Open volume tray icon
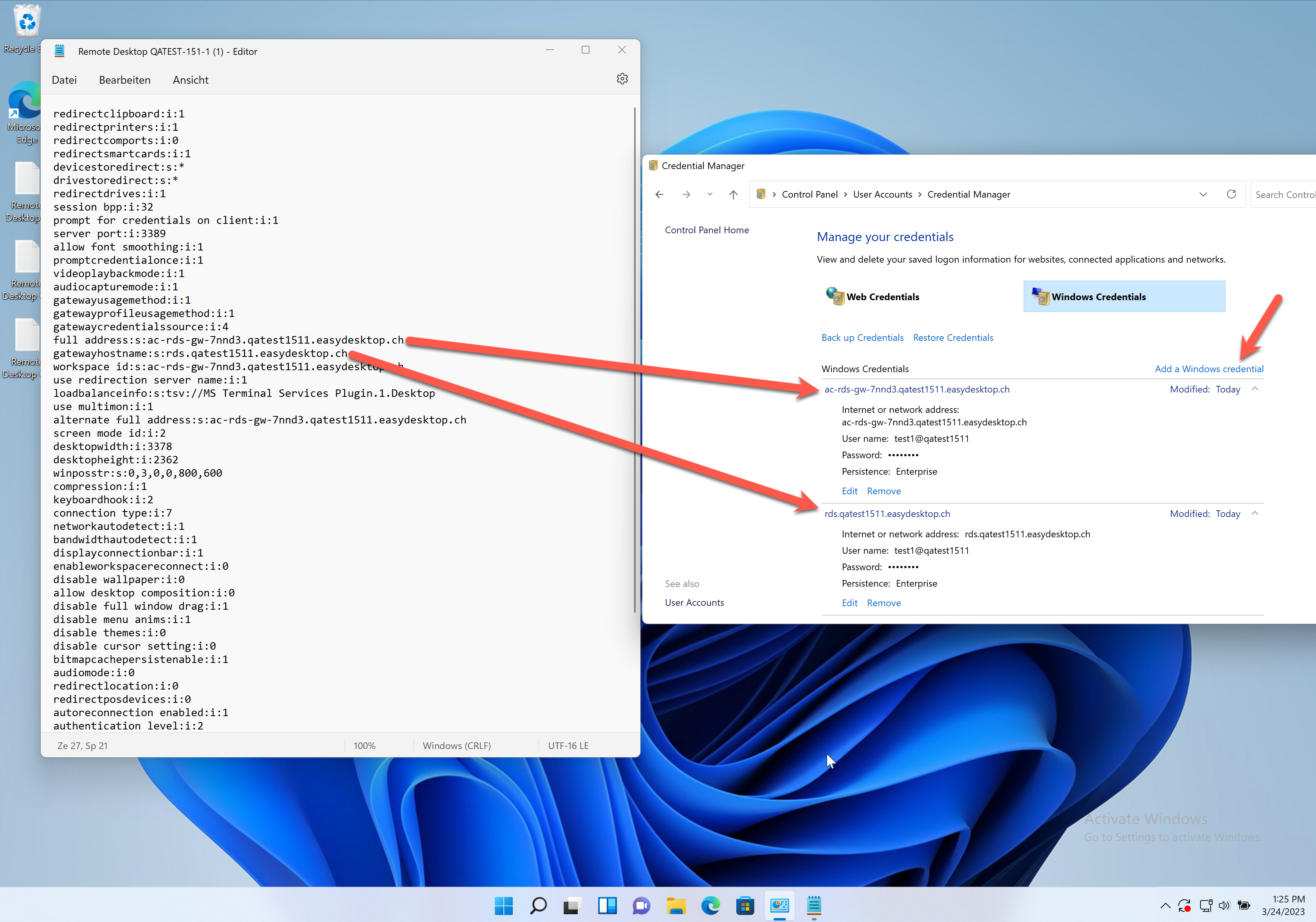 coord(1224,906)
